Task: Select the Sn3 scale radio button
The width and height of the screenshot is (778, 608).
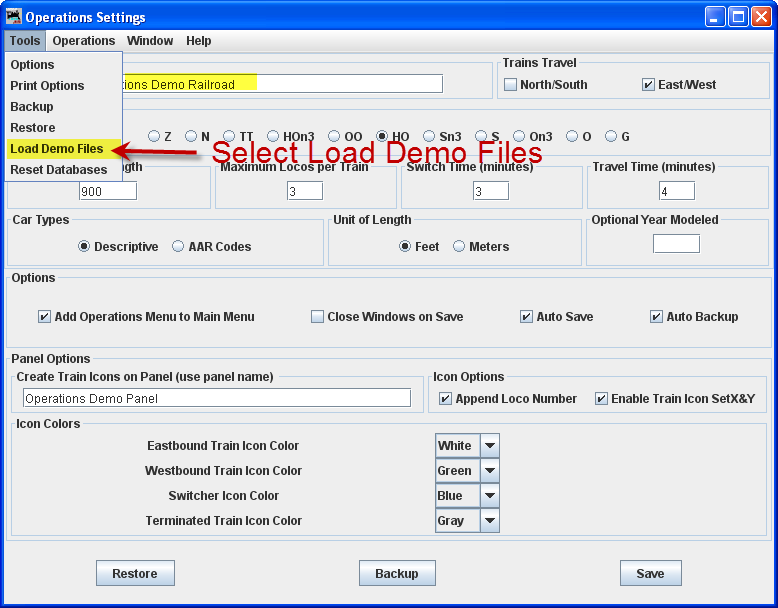Action: click(x=430, y=137)
